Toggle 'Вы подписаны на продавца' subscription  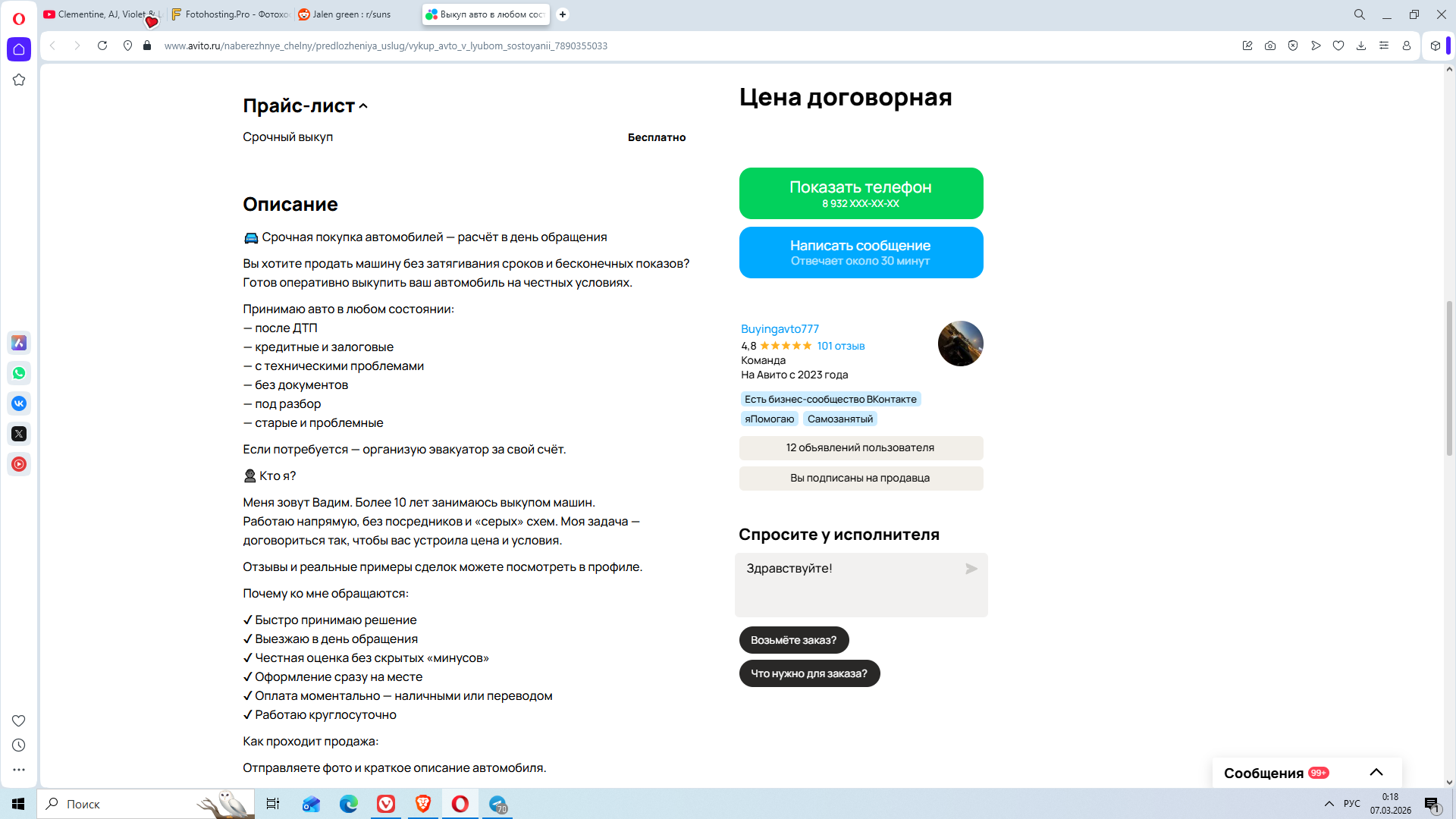[x=861, y=478]
